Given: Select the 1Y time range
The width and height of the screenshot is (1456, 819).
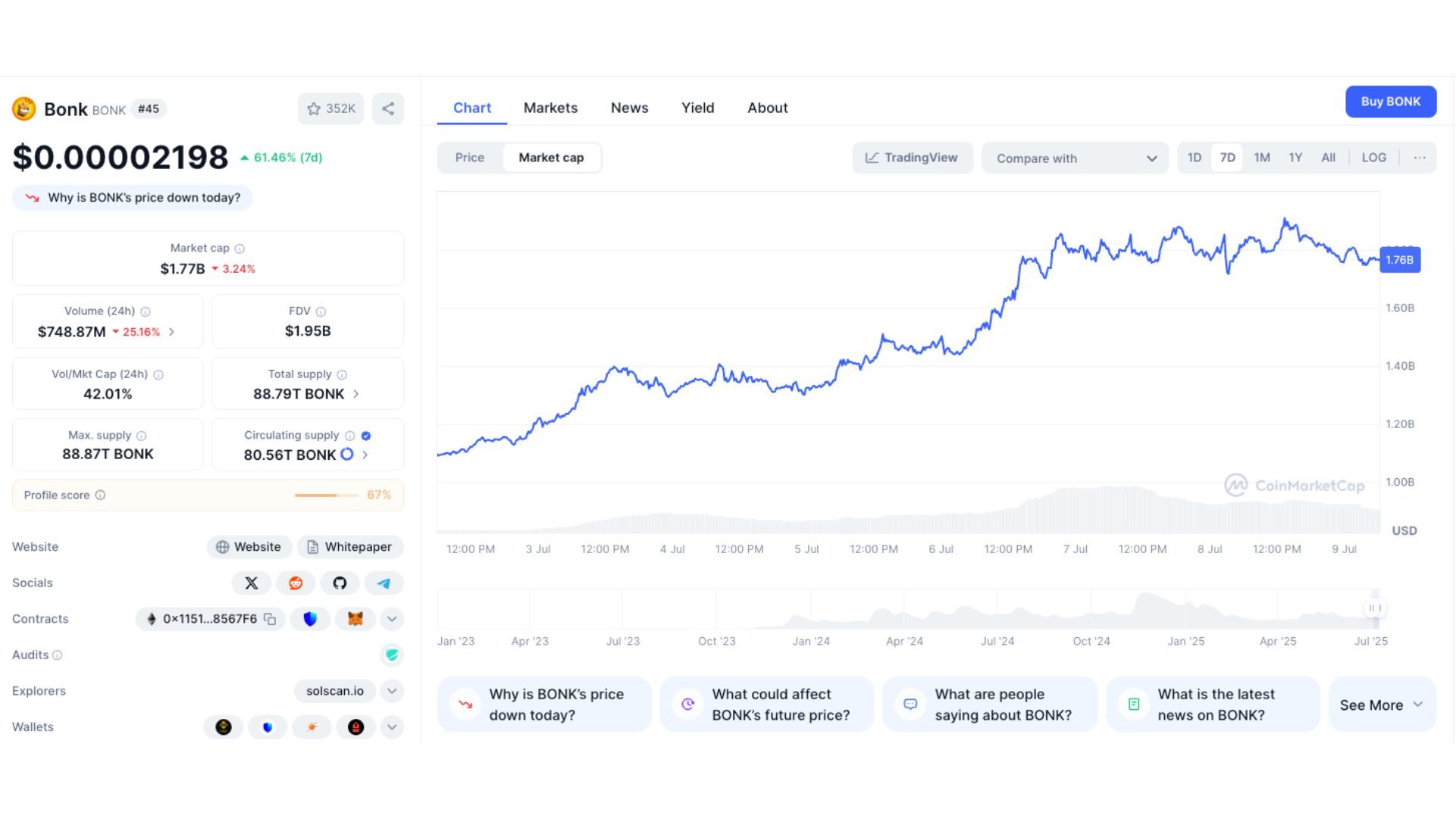Looking at the screenshot, I should [x=1295, y=158].
